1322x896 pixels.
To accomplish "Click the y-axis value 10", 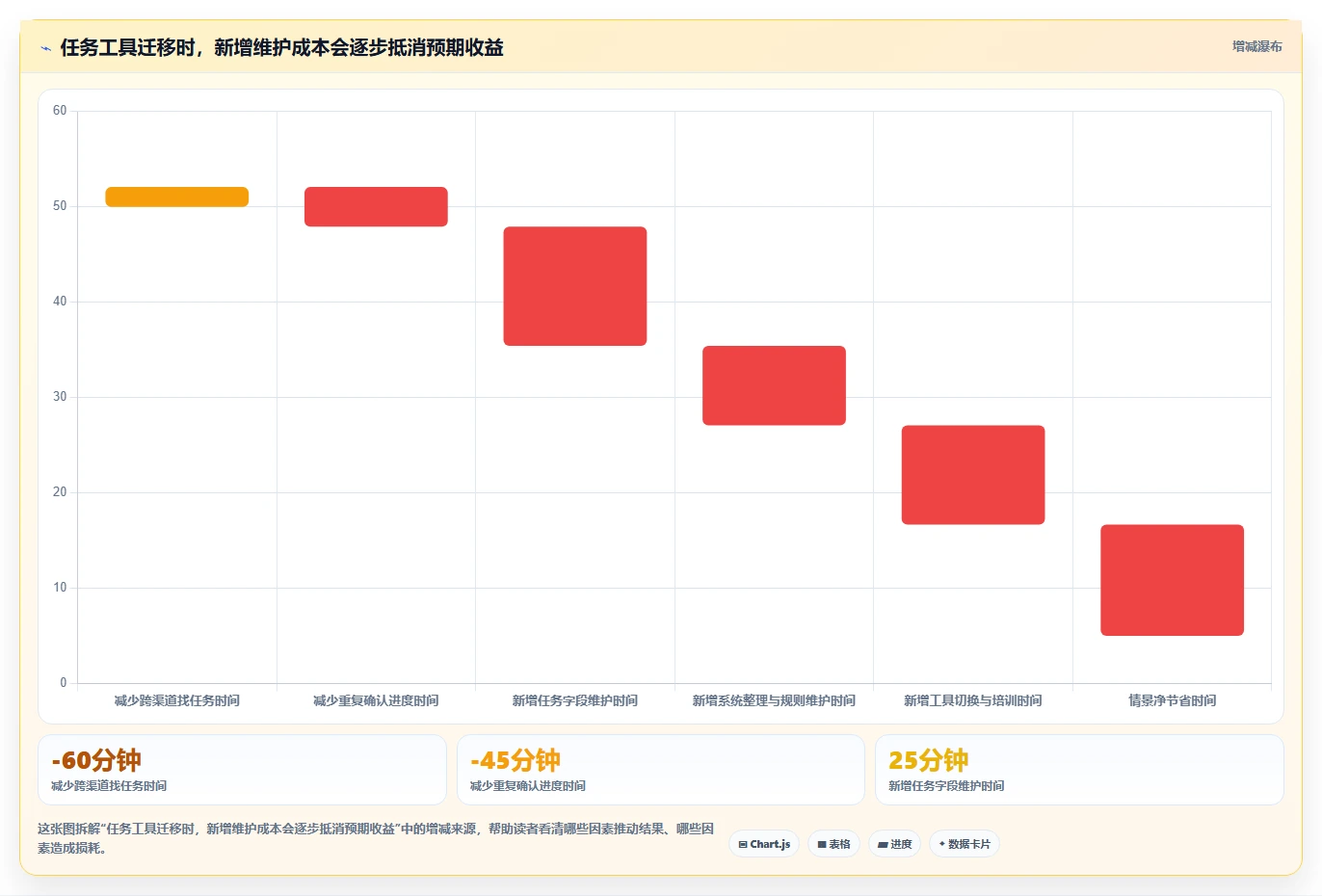I will 60,588.
